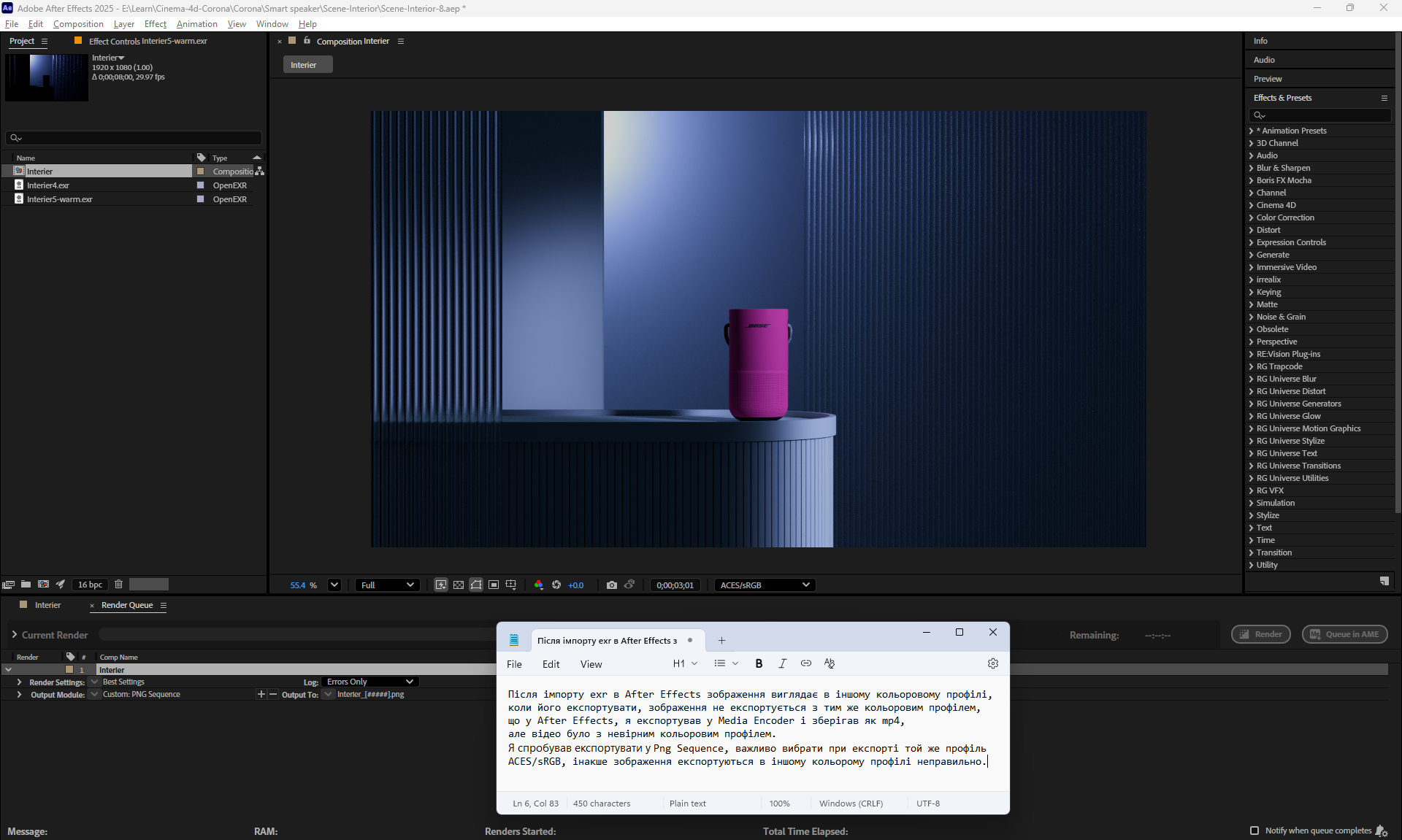This screenshot has height=840, width=1402.
Task: Switch to the Interier timeline tab
Action: 47,605
